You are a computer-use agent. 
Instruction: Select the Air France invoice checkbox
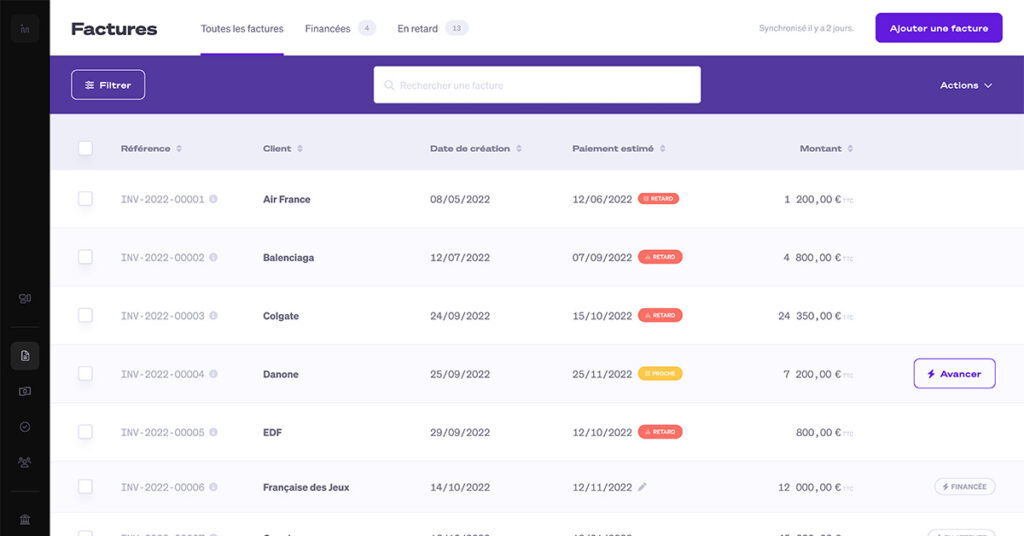pyautogui.click(x=85, y=199)
